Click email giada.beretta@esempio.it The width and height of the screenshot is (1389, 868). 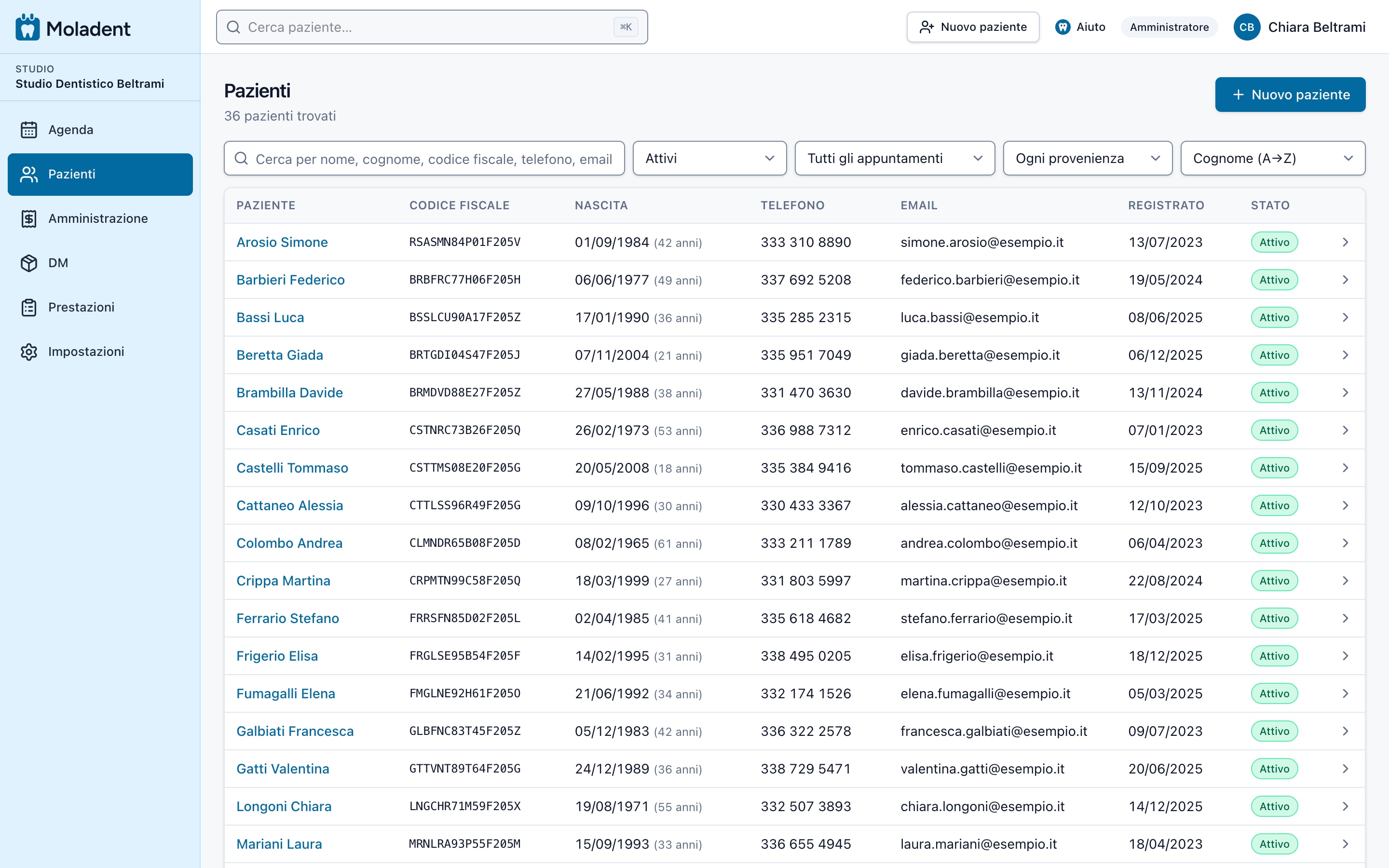click(980, 355)
